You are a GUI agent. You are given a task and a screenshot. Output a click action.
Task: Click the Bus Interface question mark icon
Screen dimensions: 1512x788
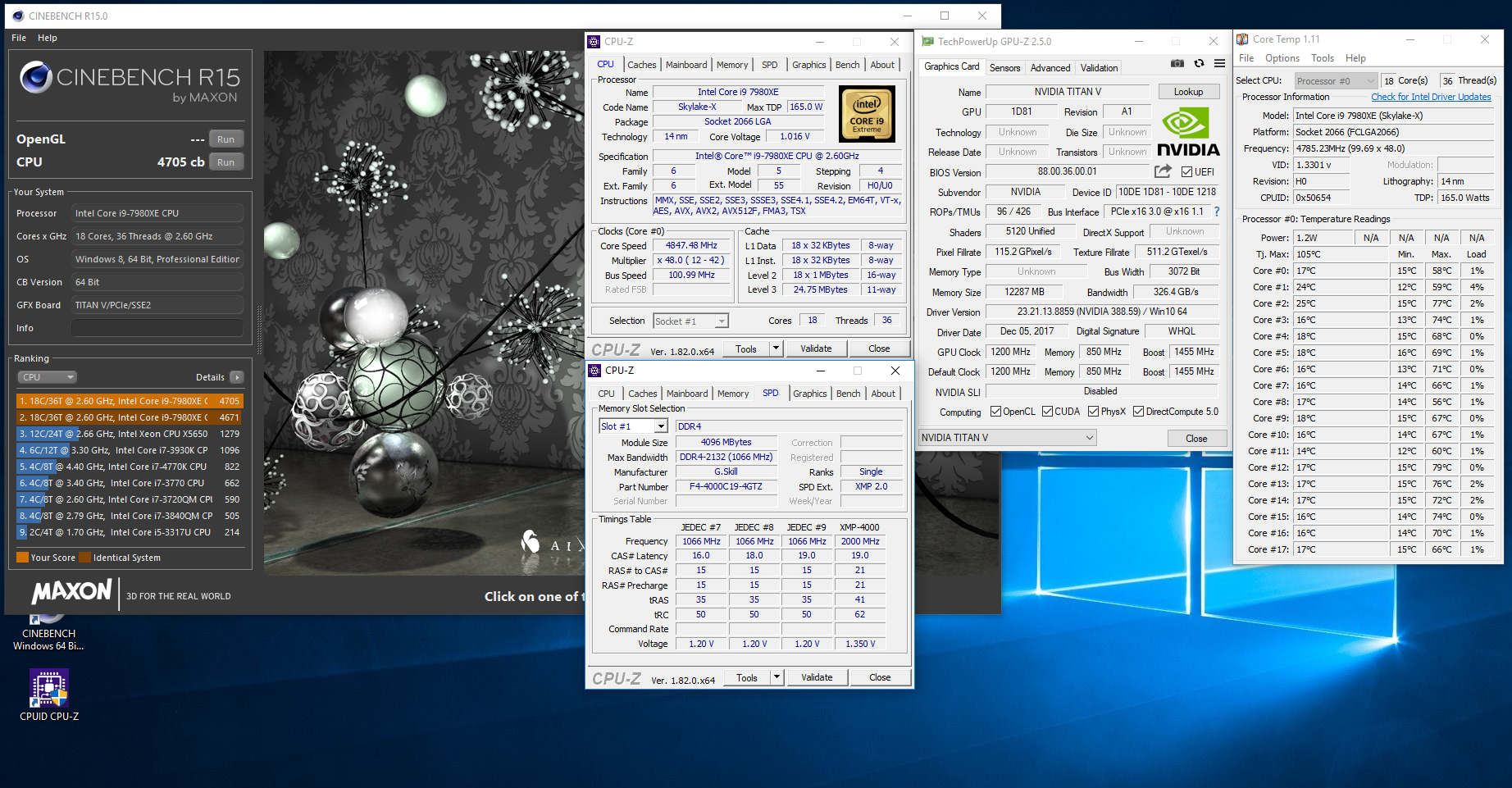(1217, 212)
